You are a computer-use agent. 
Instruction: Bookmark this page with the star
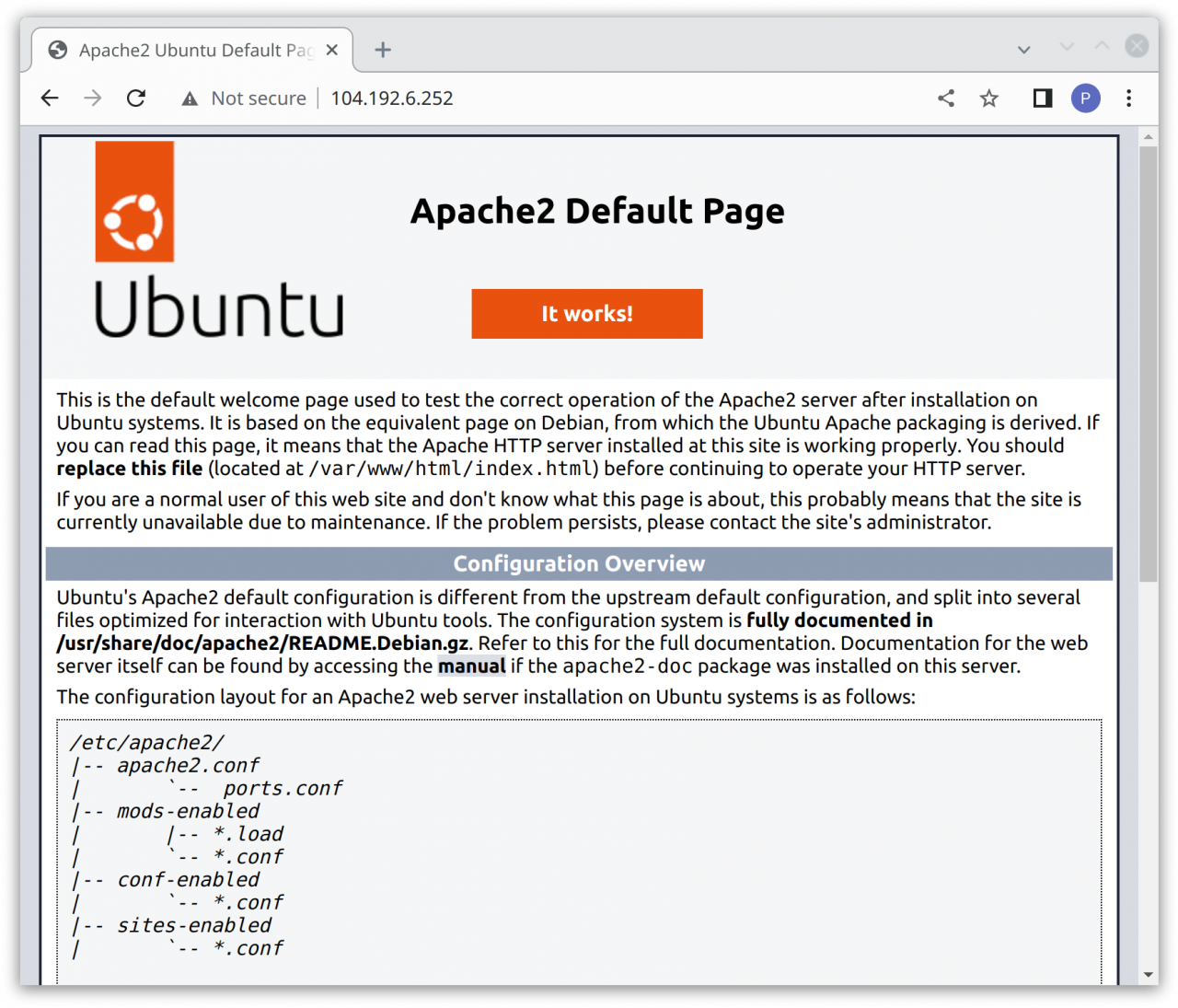[988, 98]
